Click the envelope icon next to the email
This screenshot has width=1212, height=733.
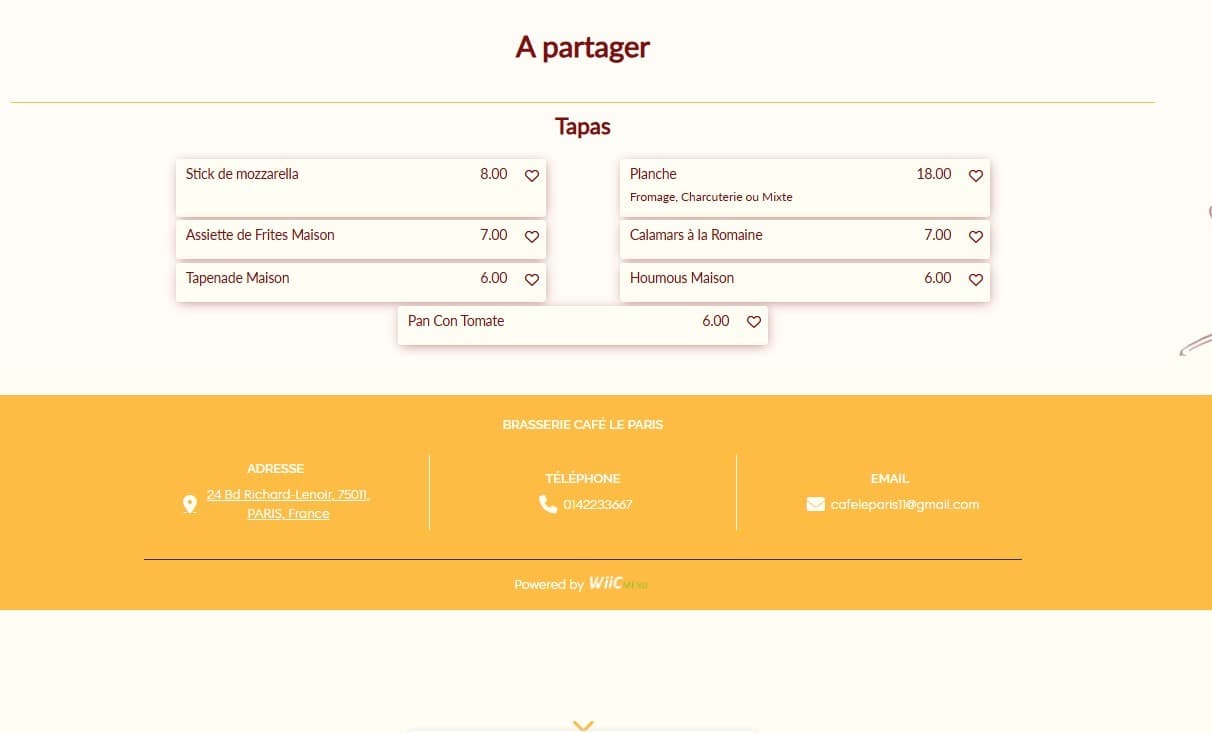click(815, 504)
